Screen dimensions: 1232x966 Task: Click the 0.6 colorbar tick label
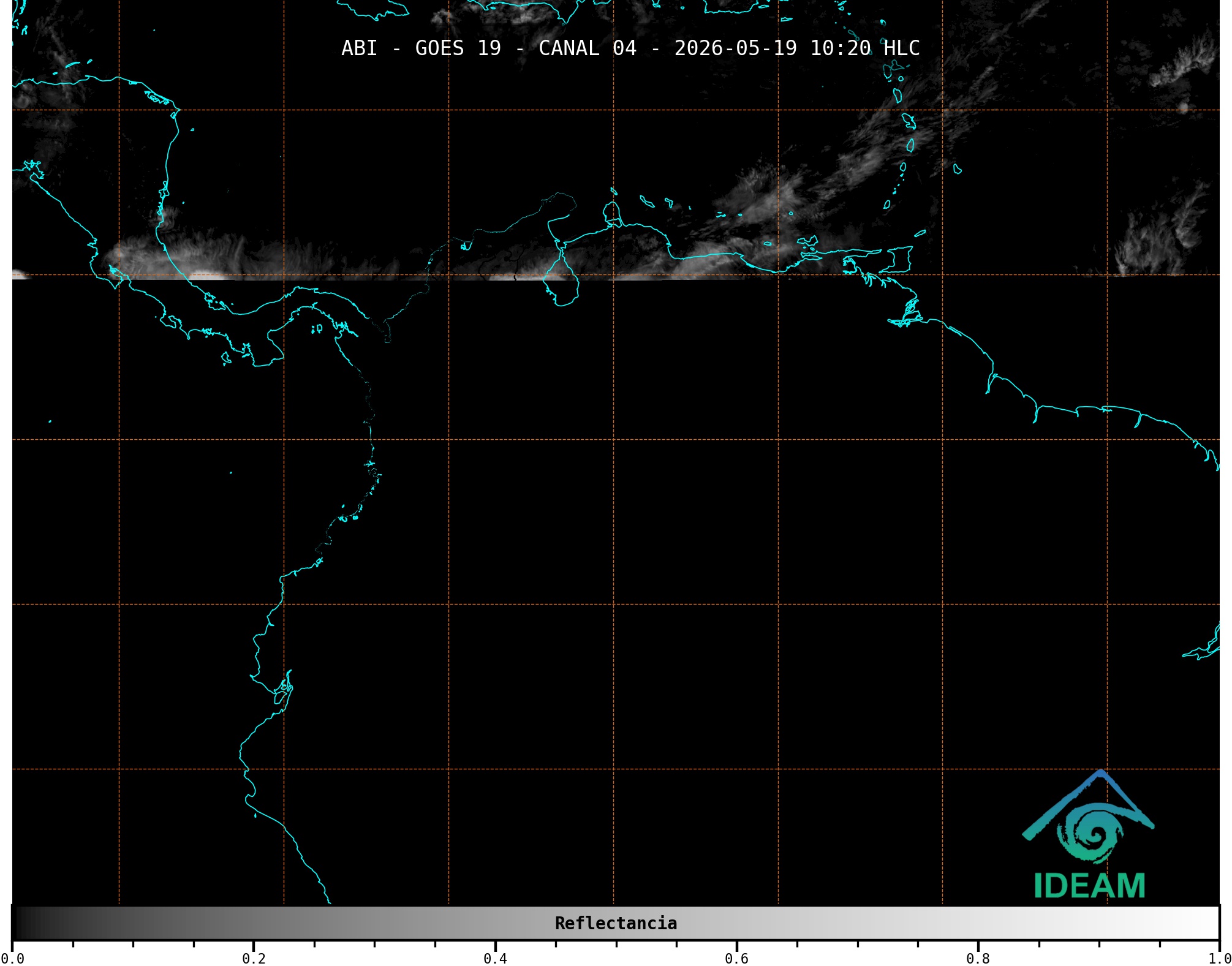click(736, 958)
